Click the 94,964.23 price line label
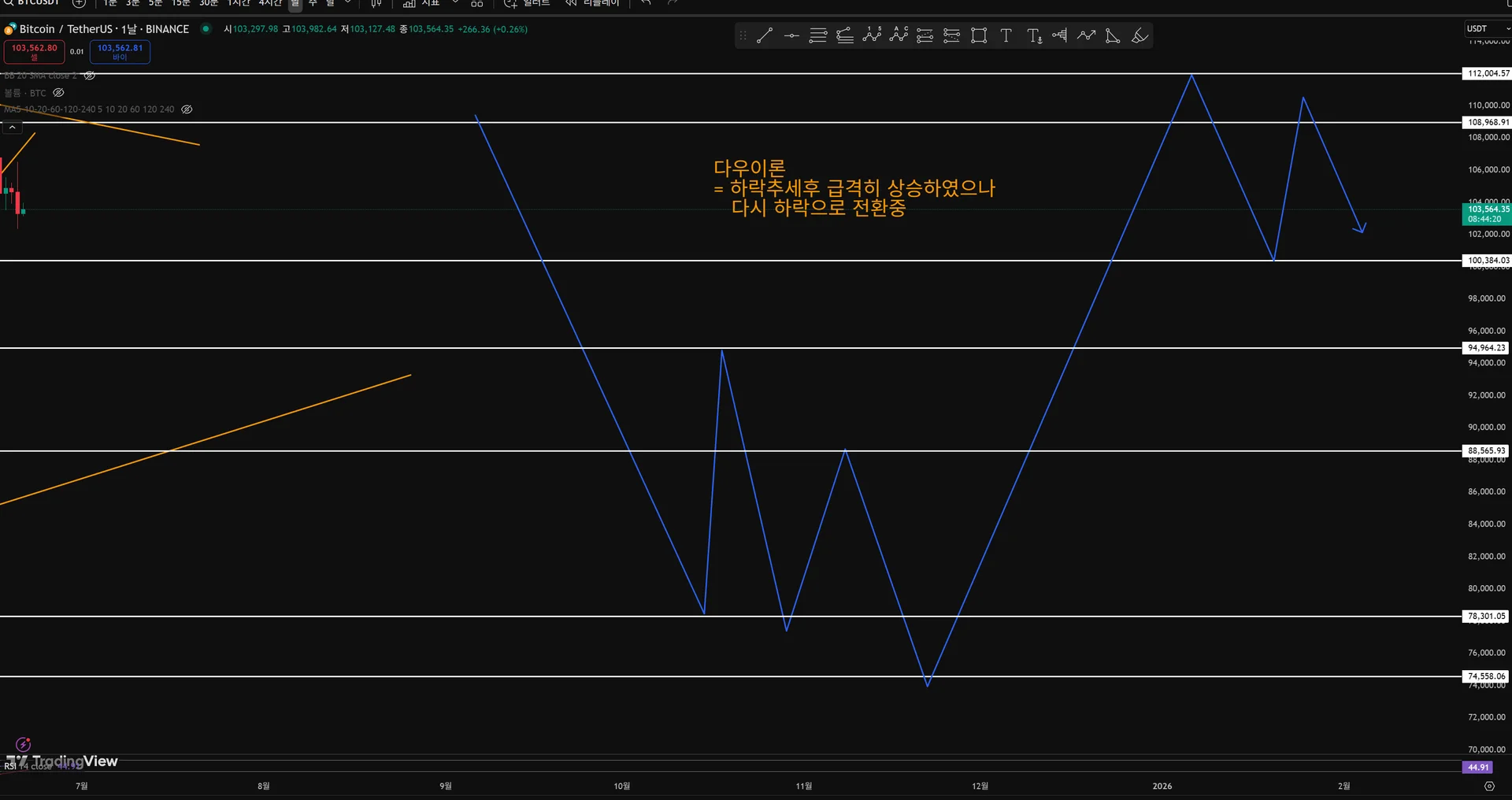 (x=1486, y=348)
